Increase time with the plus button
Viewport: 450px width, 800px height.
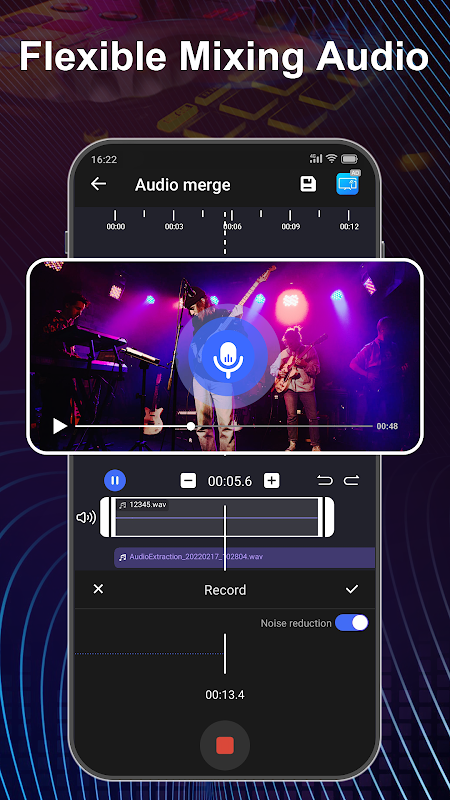coord(271,481)
